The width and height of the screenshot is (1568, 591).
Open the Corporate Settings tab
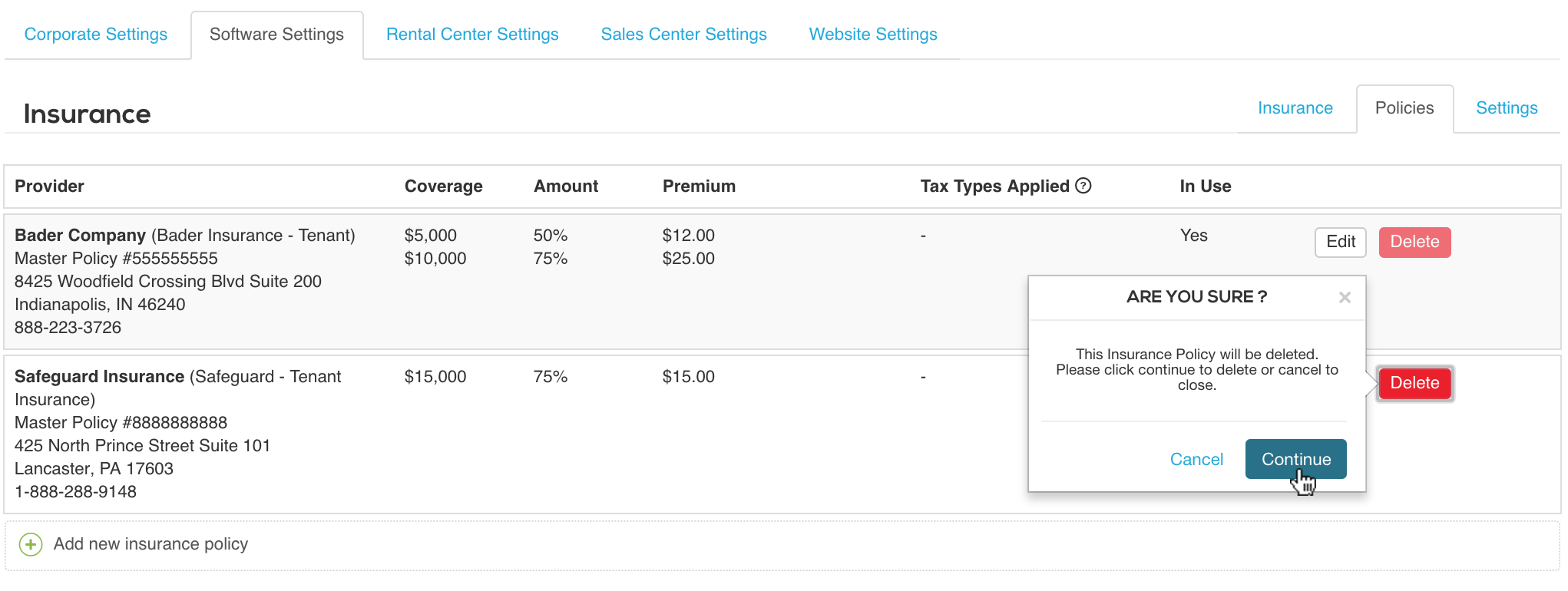(96, 35)
